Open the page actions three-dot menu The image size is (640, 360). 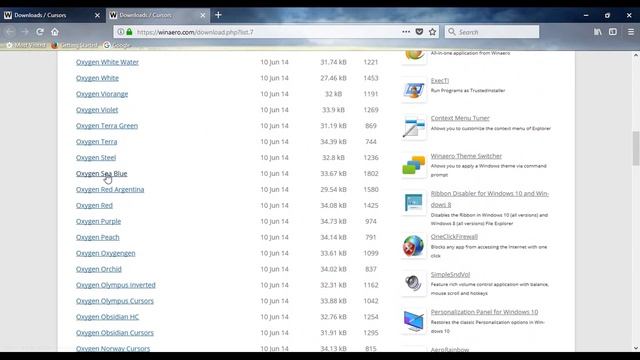(x=406, y=32)
